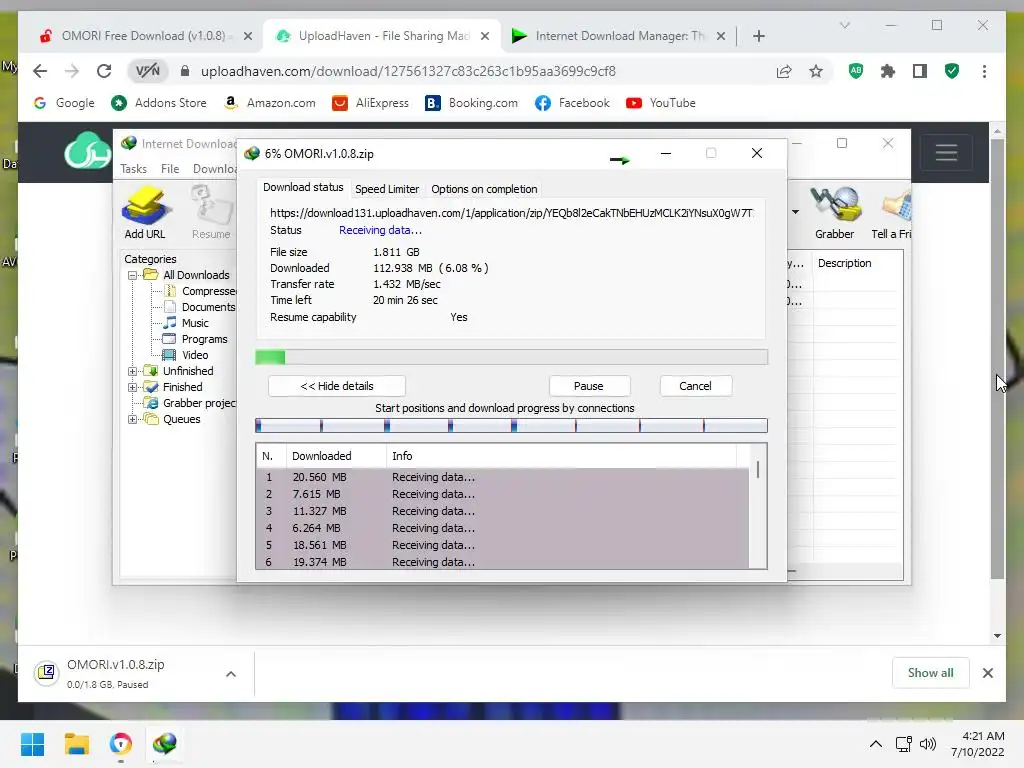Click the Add URL icon in IDM
The height and width of the screenshot is (768, 1024).
[145, 212]
